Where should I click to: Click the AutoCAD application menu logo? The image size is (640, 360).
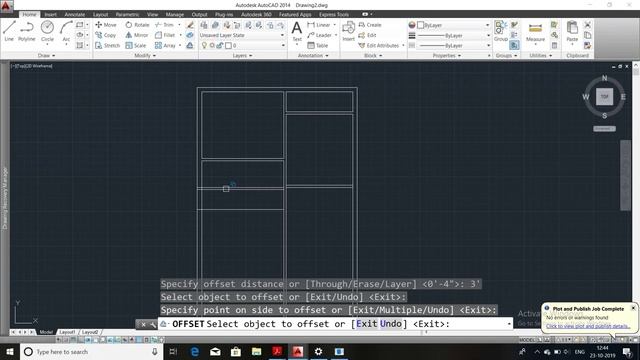click(x=7, y=6)
